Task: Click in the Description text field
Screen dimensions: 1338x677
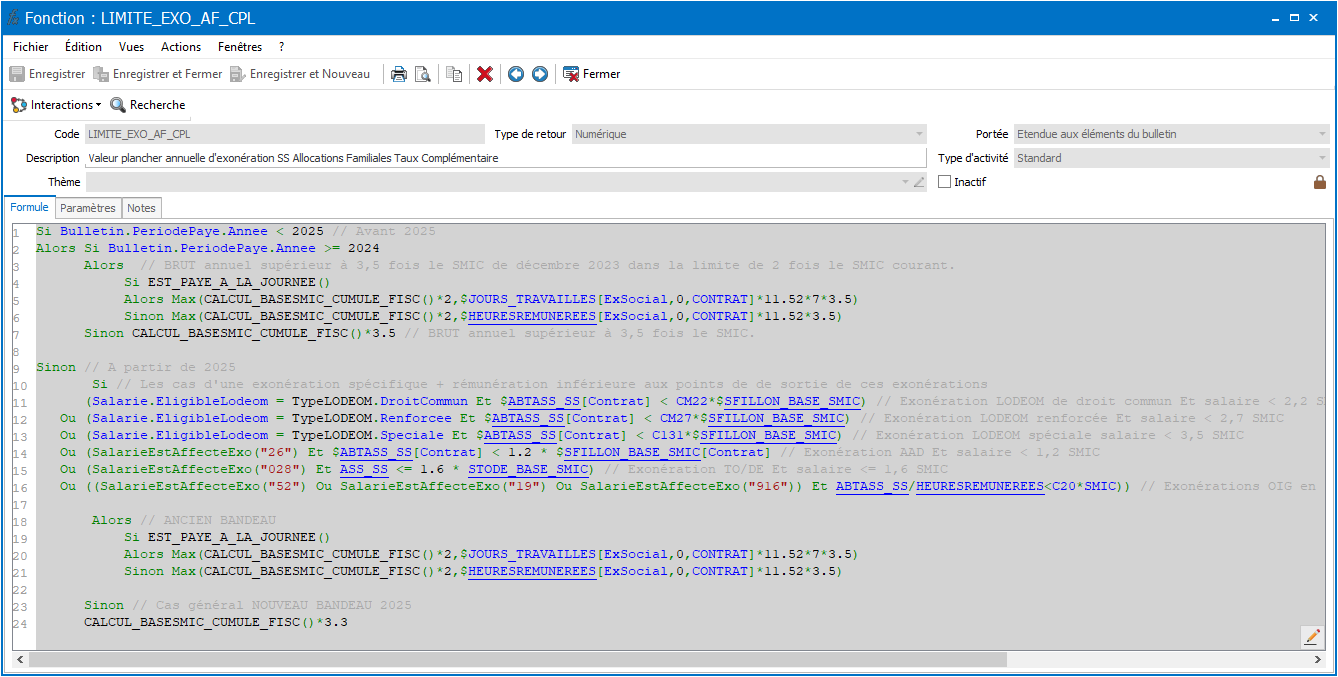Action: pos(506,158)
